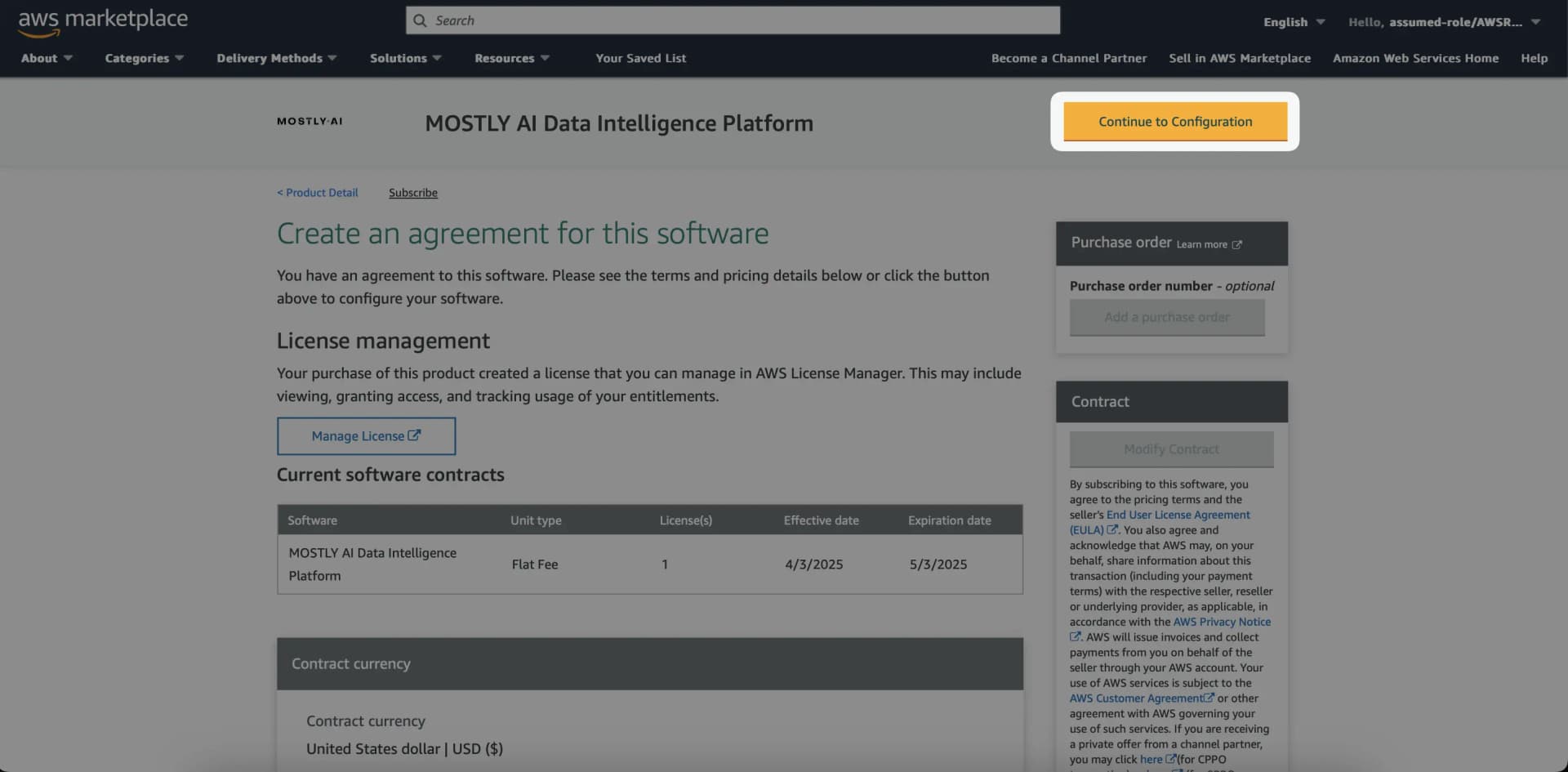This screenshot has width=1568, height=772.
Task: Open the AWS Customer Agreement link
Action: pyautogui.click(x=1136, y=698)
